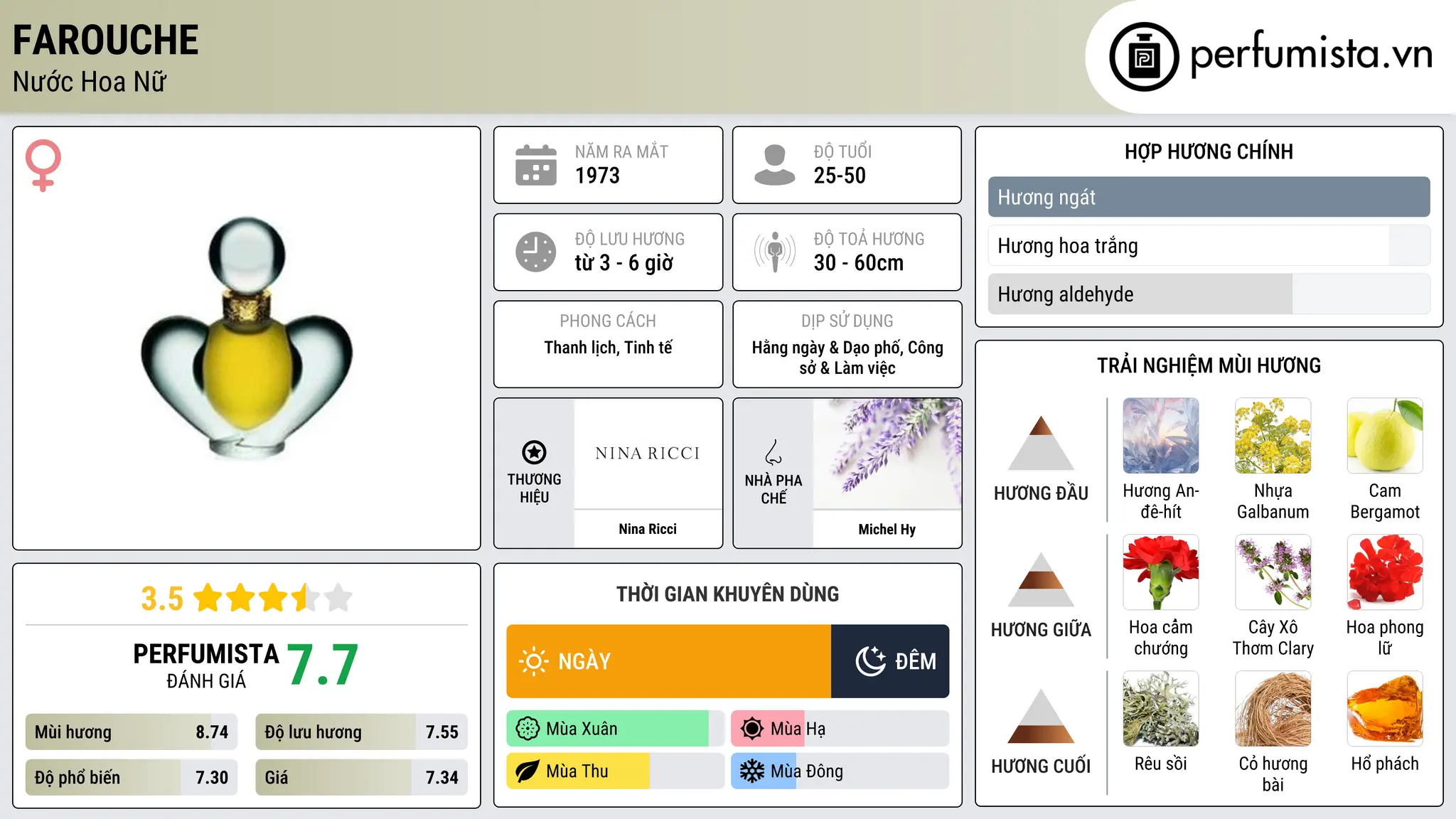
Task: Click the moon icon in the Đêm bar
Action: click(870, 661)
